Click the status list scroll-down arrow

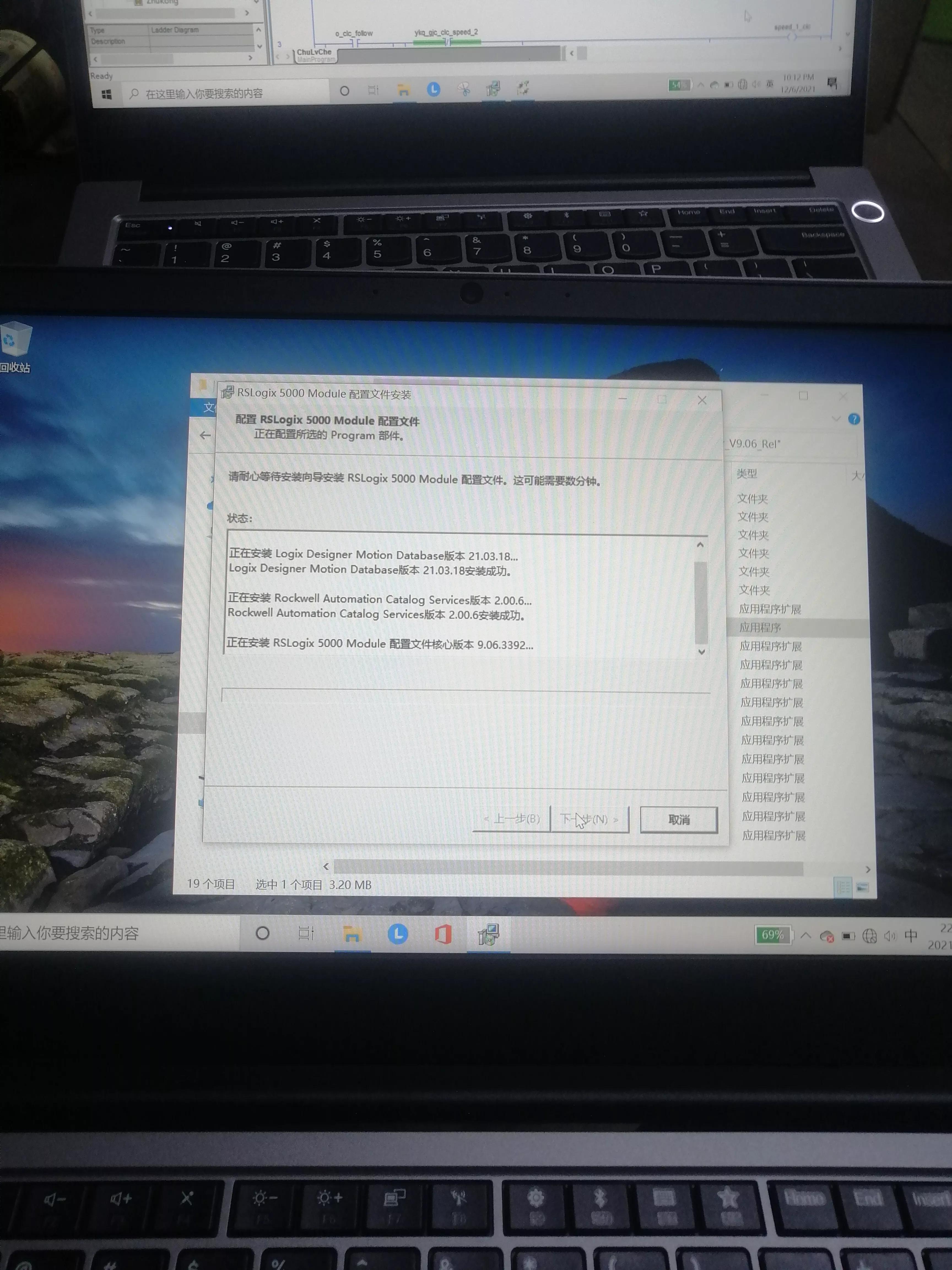(701, 652)
